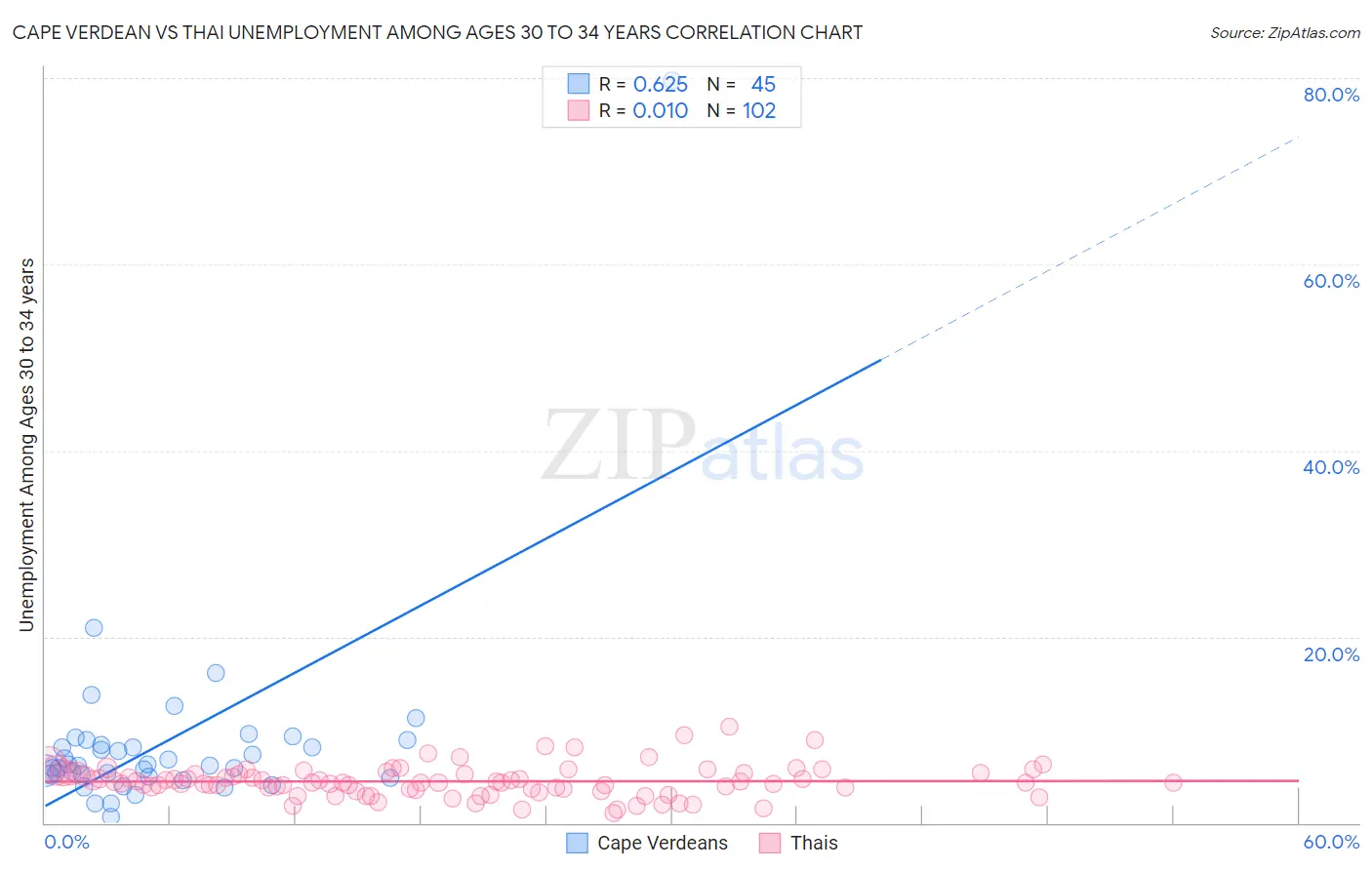Image resolution: width=1372 pixels, height=870 pixels.
Task: Click the N value 102
Action: (759, 110)
